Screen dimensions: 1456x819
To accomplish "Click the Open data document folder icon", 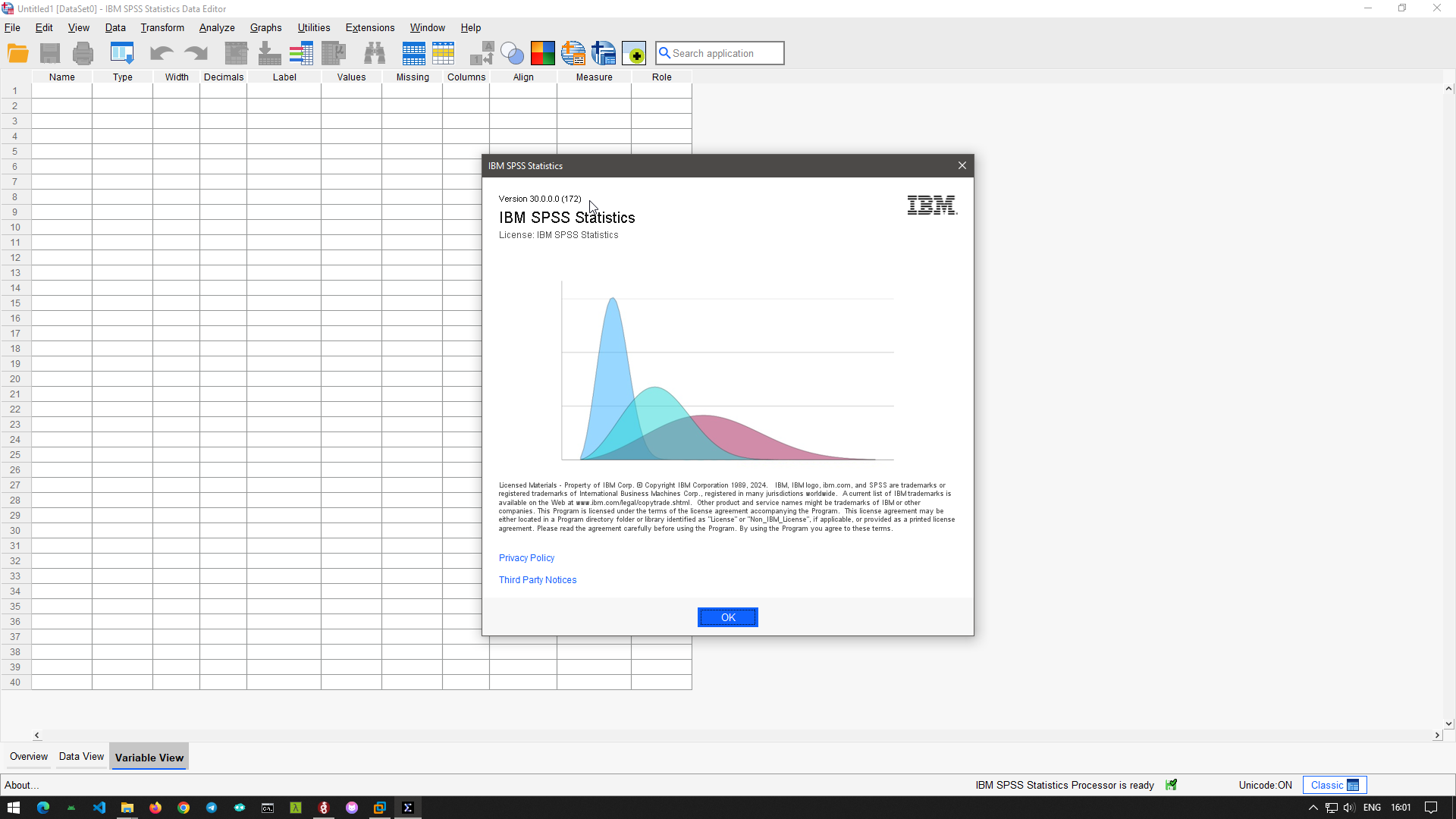I will point(17,53).
